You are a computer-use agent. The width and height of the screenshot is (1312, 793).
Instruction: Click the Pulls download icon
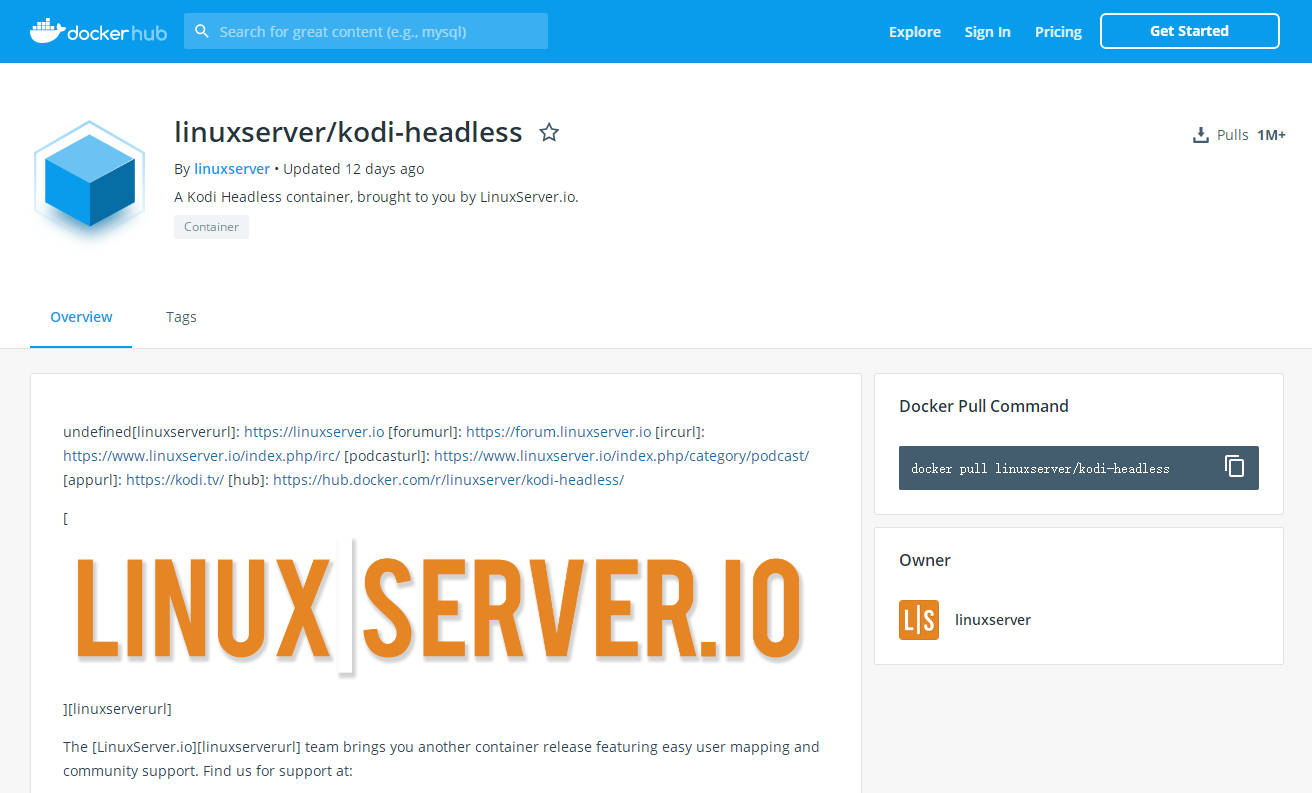tap(1201, 135)
